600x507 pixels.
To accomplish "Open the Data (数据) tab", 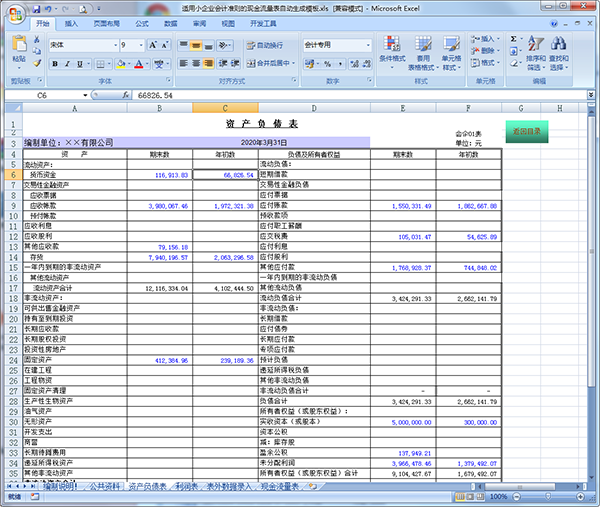I will click(170, 24).
